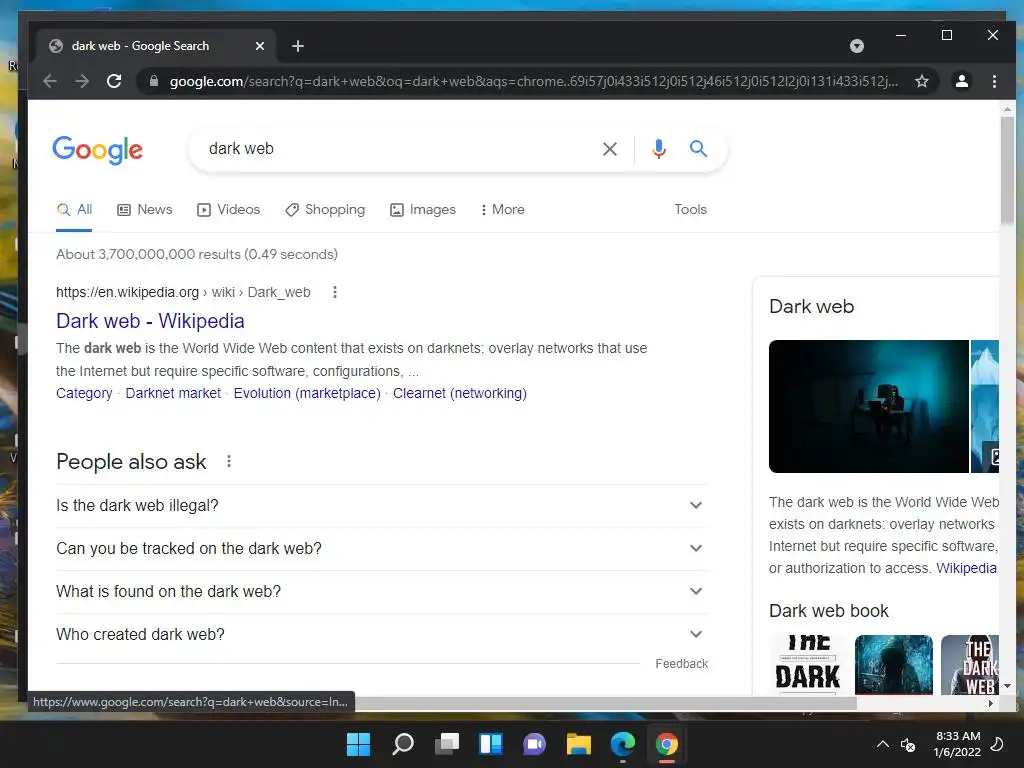This screenshot has height=768, width=1024.
Task: Open a new tab with the plus button
Action: (x=298, y=46)
